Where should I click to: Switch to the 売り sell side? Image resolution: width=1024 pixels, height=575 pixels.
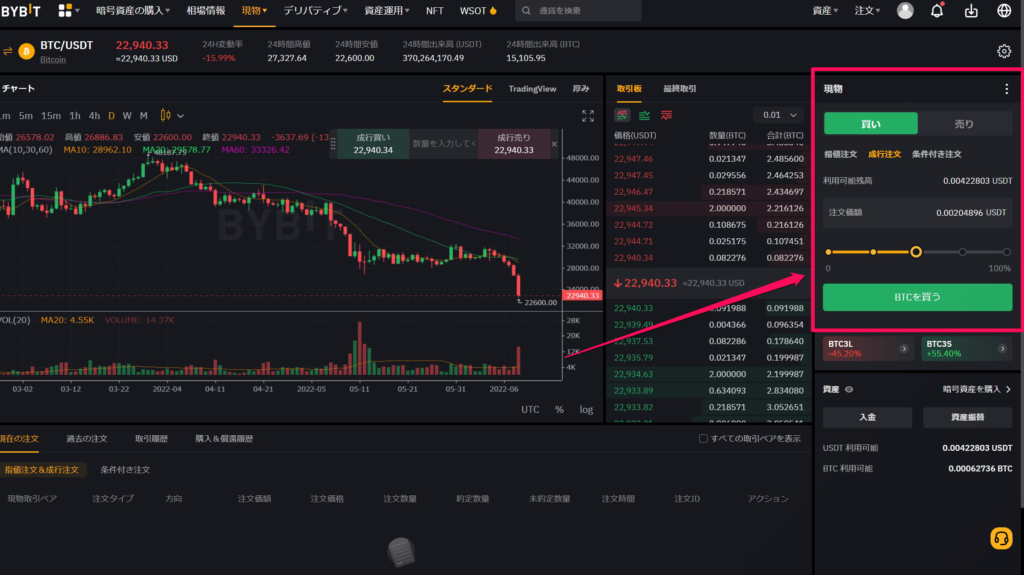tap(964, 123)
